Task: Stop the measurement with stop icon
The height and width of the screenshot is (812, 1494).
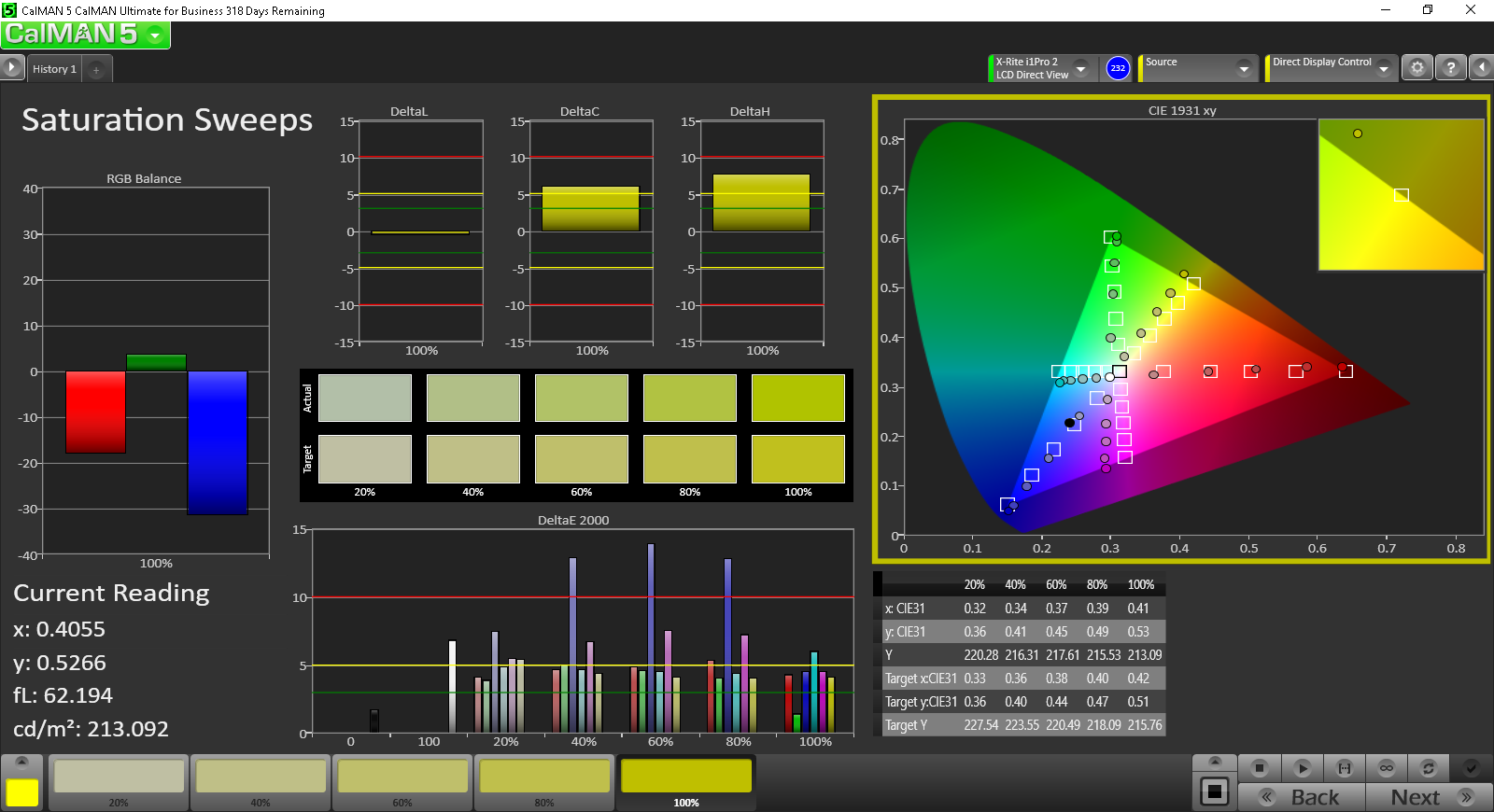Action: tap(1259, 768)
